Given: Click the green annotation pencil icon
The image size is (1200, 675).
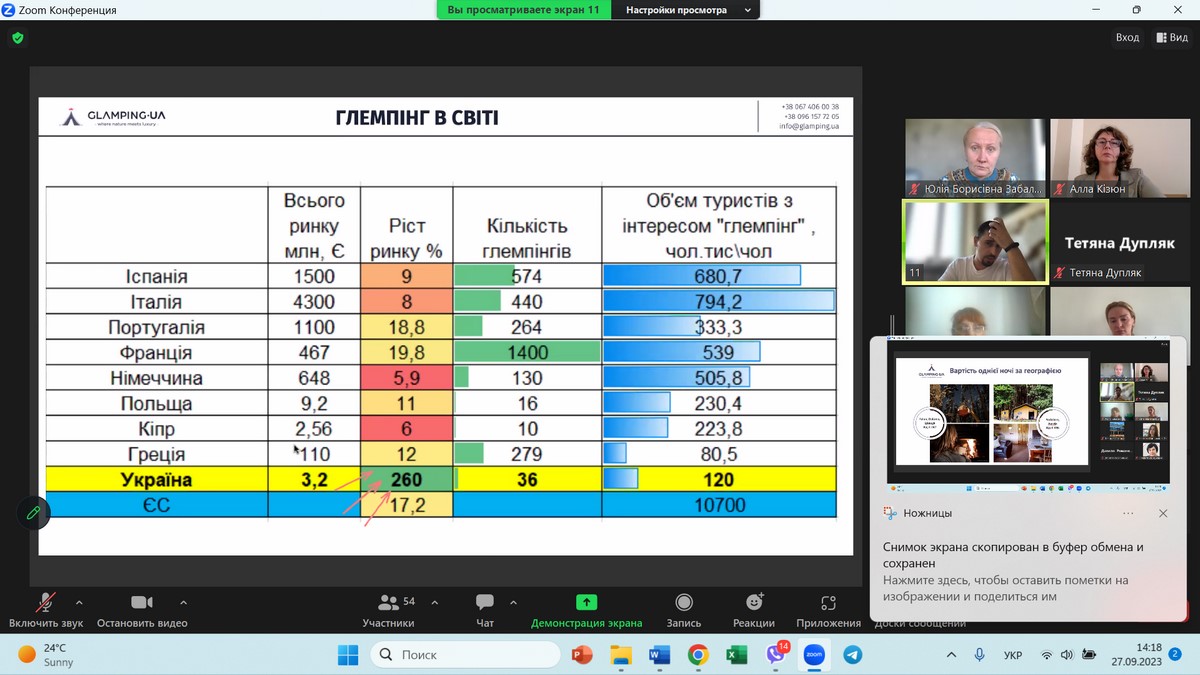Looking at the screenshot, I should pos(33,513).
